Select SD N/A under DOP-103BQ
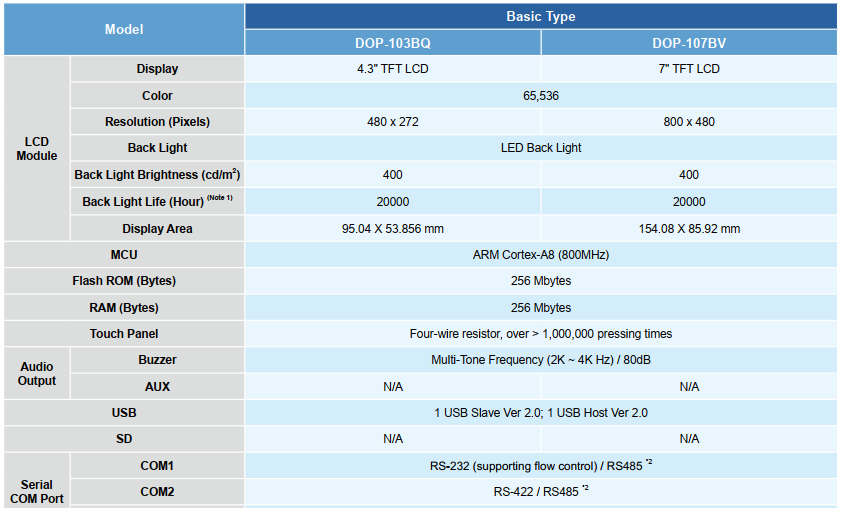 tap(392, 439)
